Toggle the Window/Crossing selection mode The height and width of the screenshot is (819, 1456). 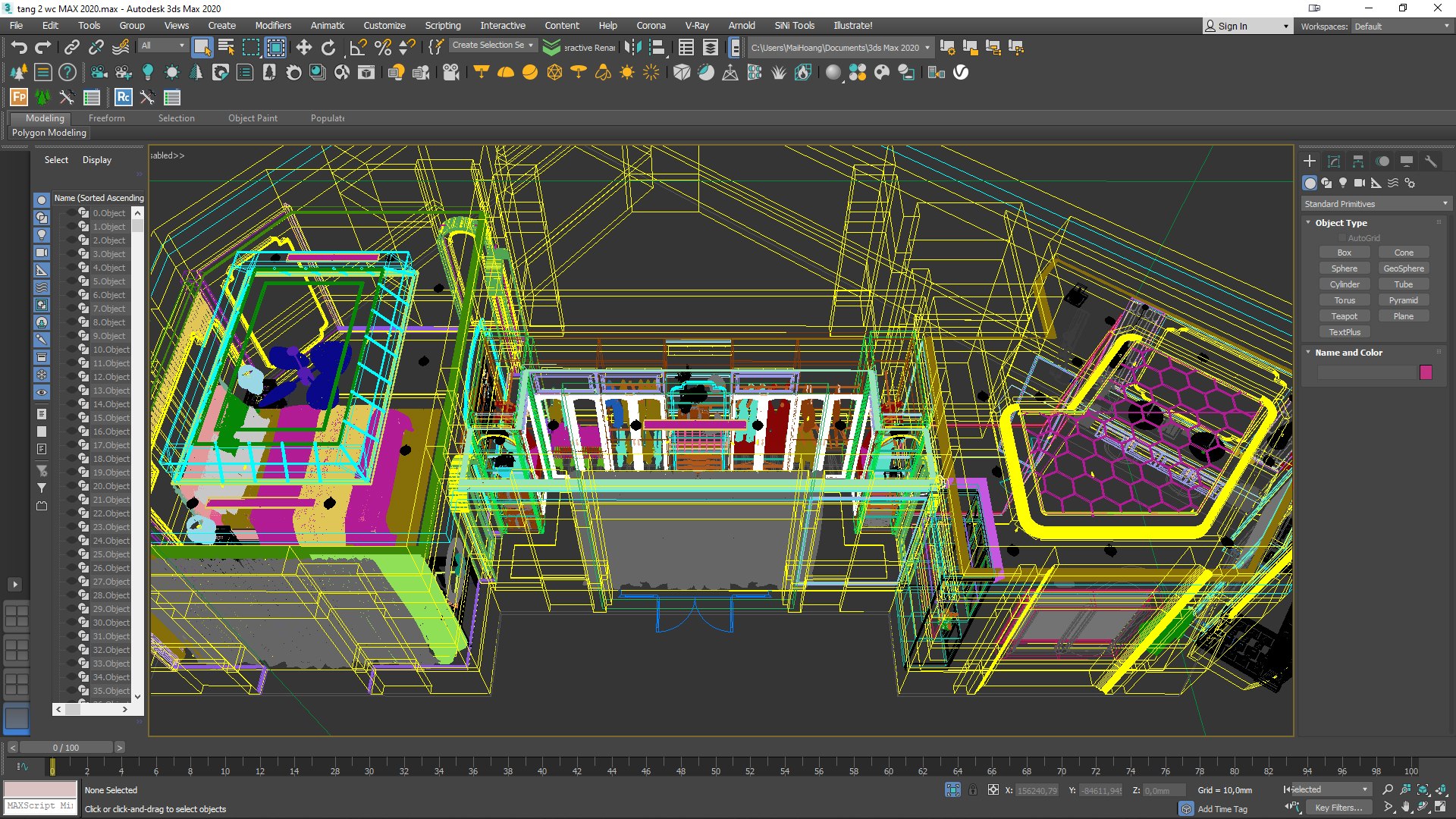[x=275, y=48]
